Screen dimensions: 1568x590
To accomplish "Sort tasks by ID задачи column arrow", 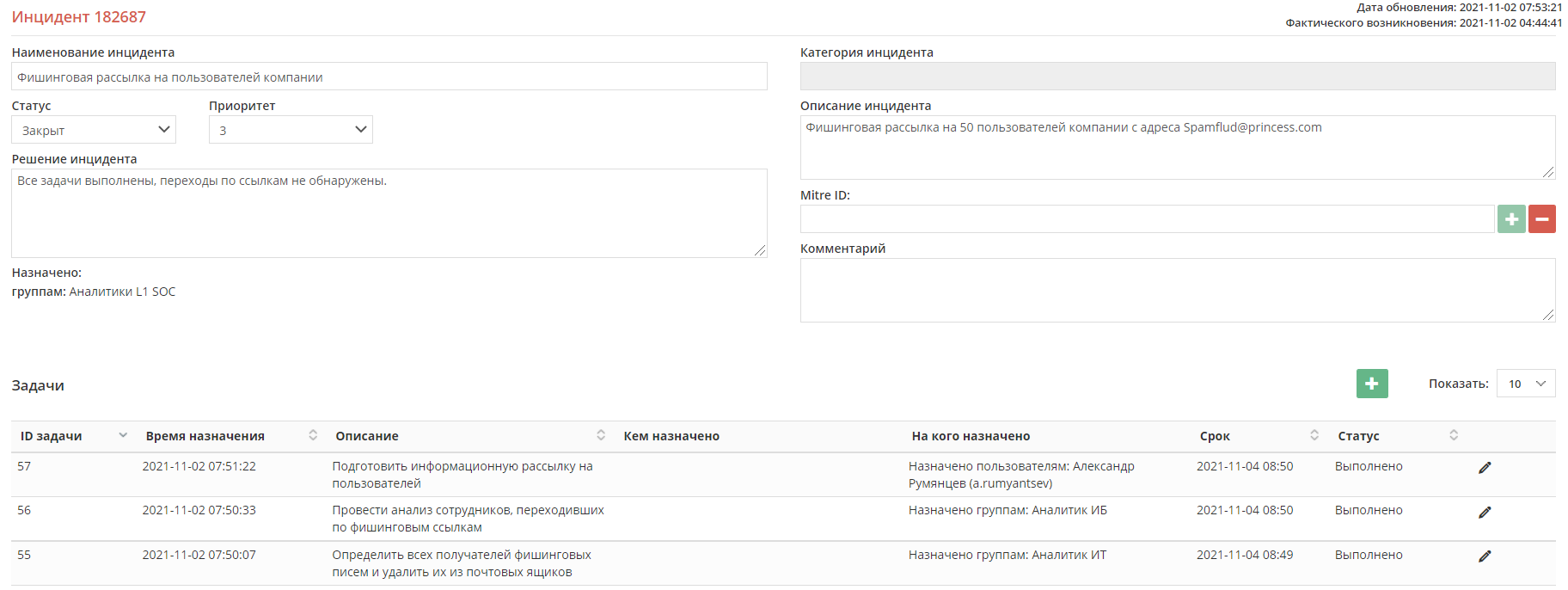I will coord(123,435).
